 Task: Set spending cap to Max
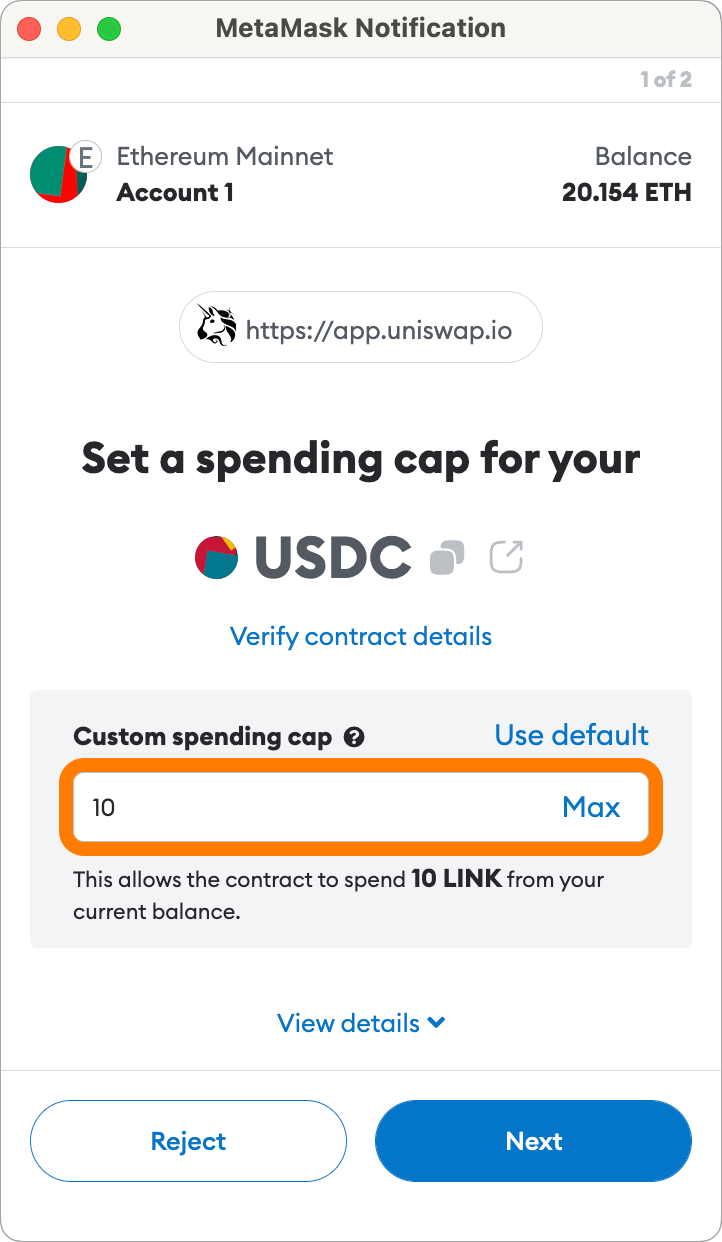591,807
